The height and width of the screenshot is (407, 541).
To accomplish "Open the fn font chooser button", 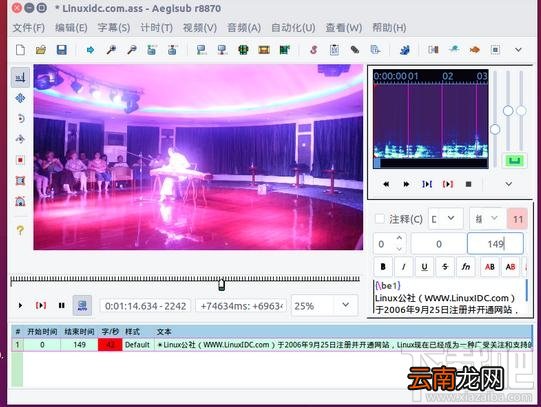I will click(466, 267).
